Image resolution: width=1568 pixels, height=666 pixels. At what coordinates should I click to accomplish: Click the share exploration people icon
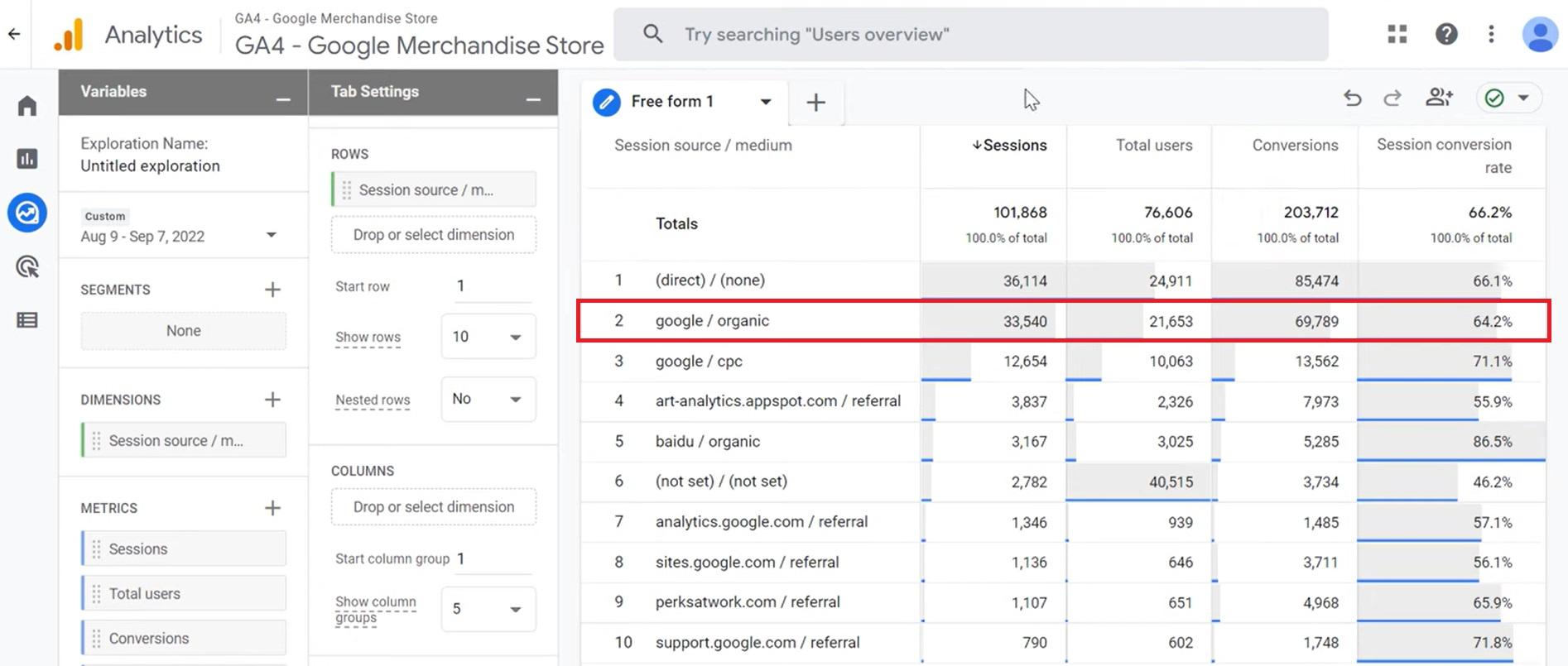(x=1440, y=98)
